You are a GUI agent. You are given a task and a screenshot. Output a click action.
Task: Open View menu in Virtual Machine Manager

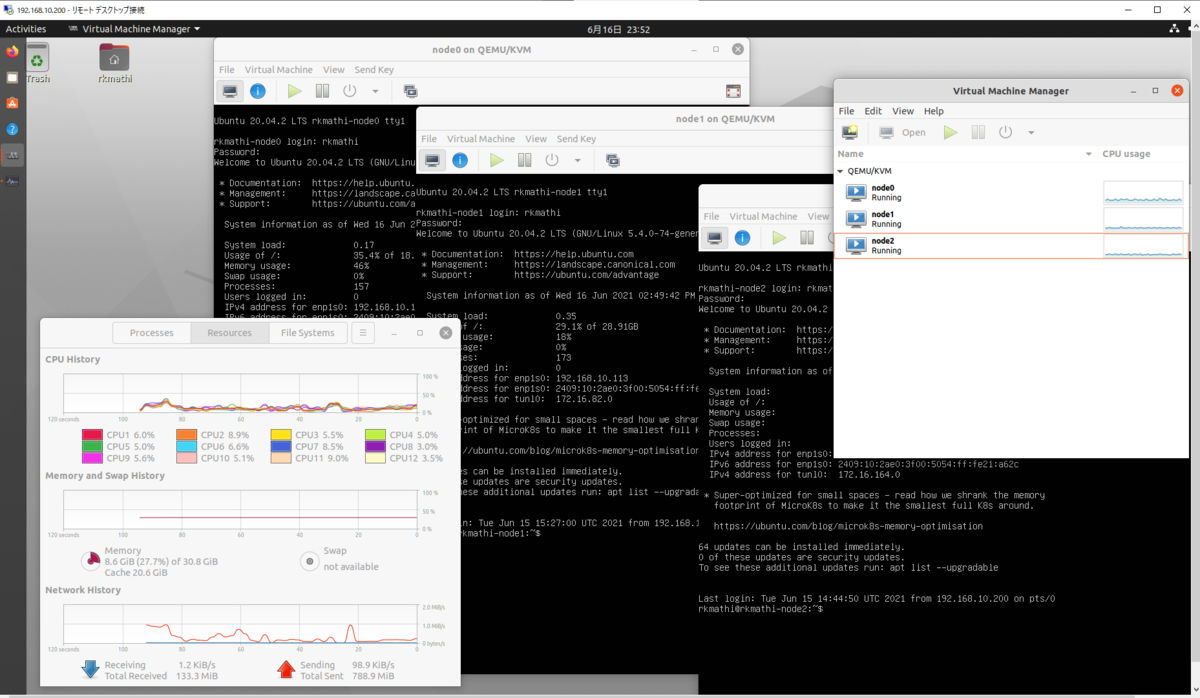903,111
